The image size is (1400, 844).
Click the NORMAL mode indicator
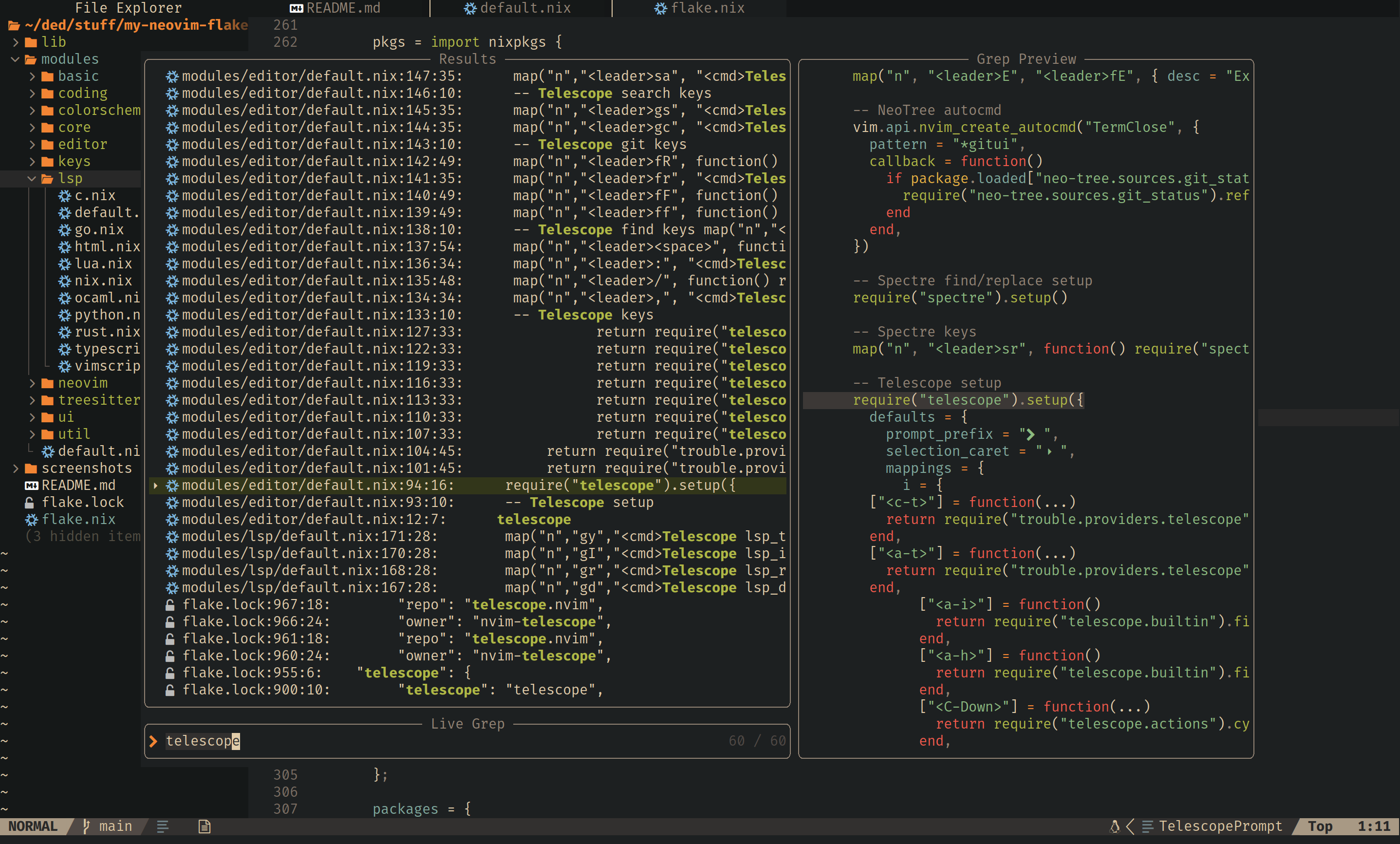33,826
